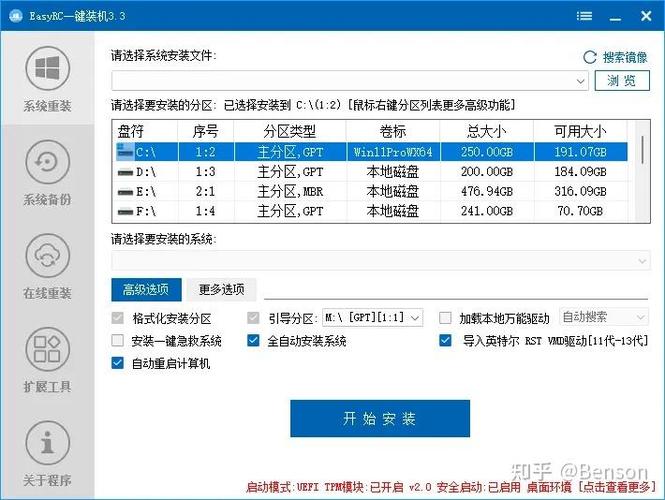
Task: Click the D:\ drive icon
Action: tap(125, 172)
